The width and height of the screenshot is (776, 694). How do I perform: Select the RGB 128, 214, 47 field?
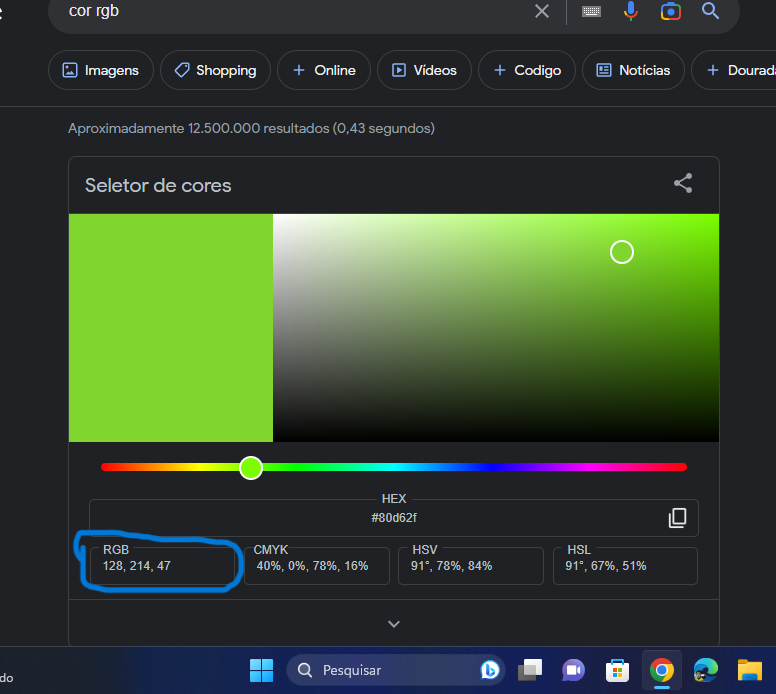point(162,566)
